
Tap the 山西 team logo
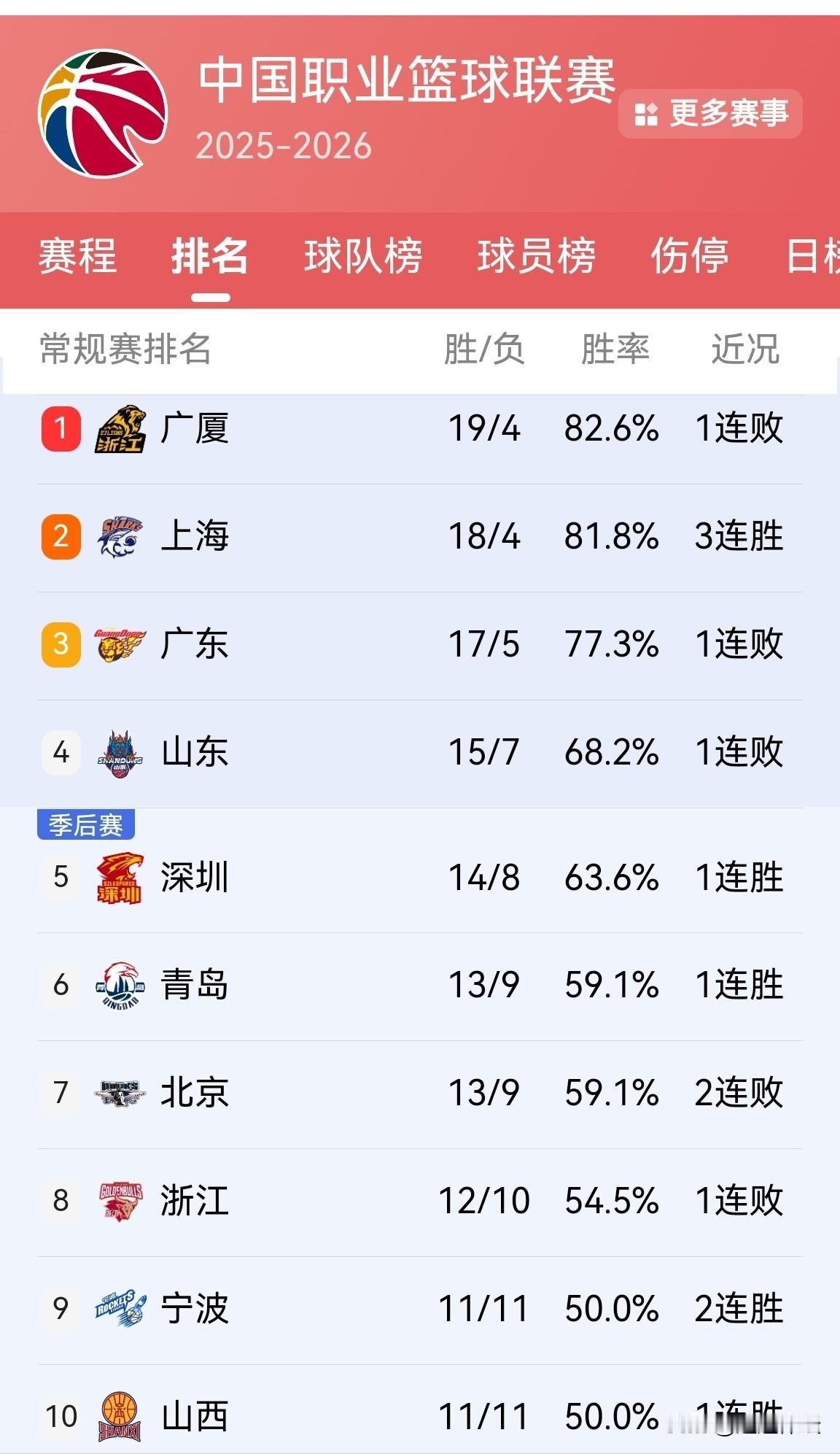pyautogui.click(x=120, y=1417)
